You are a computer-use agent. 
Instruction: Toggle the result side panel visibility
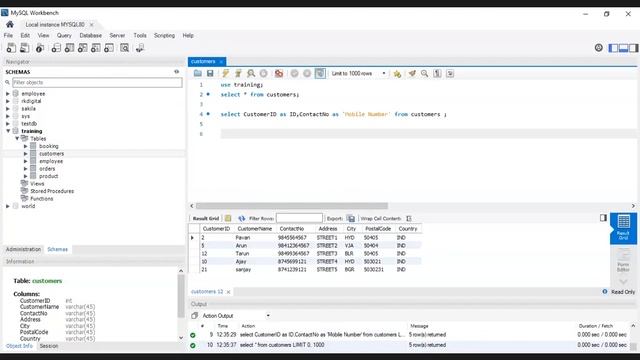coord(603,218)
